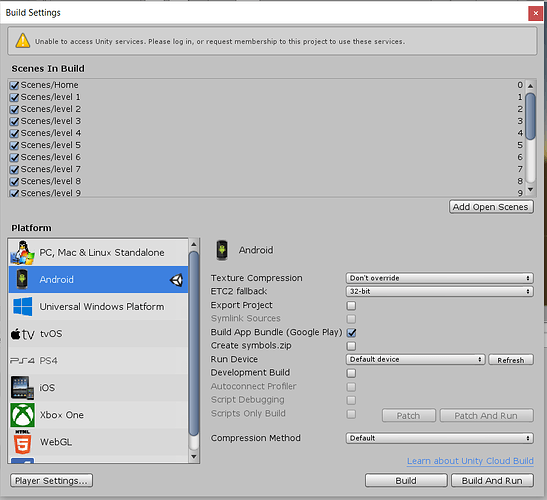The image size is (547, 500).
Task: Click the Android icon in the settings header
Action: click(x=222, y=250)
